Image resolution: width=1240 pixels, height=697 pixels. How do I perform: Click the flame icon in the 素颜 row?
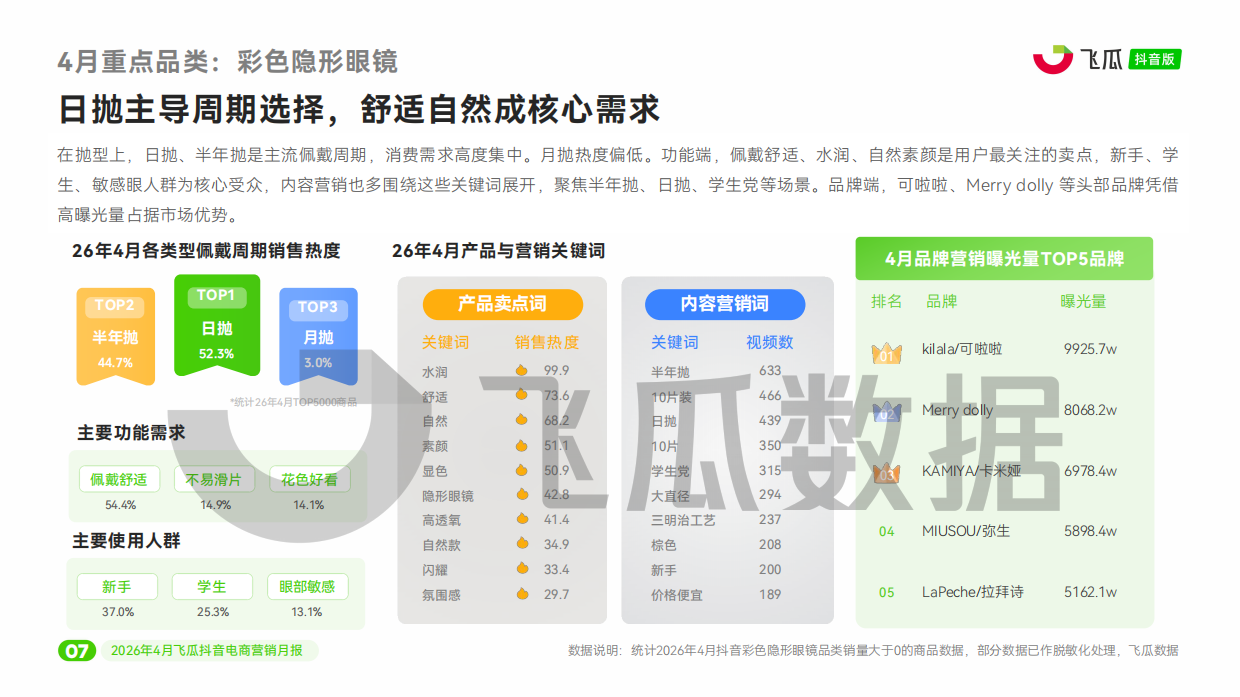[521, 445]
